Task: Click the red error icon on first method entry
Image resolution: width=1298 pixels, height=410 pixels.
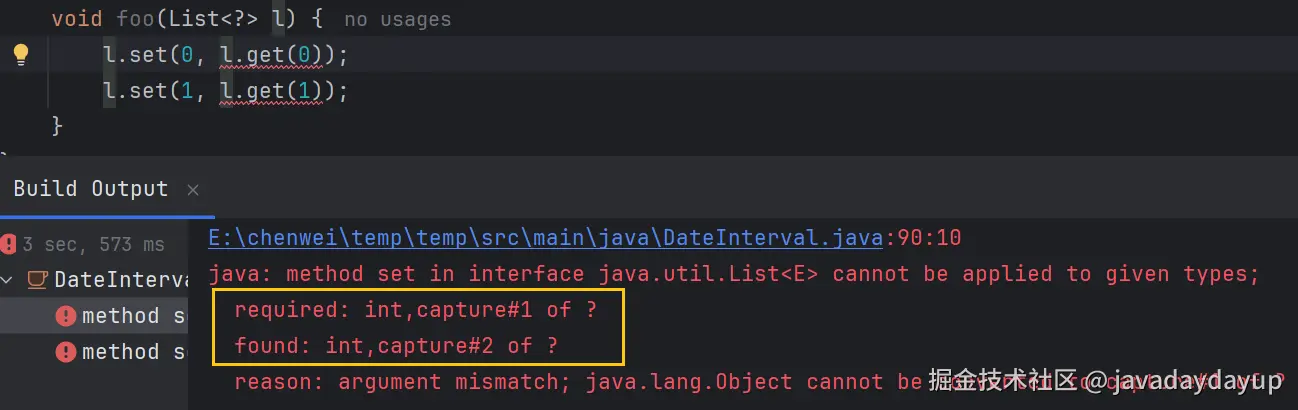Action: click(66, 316)
